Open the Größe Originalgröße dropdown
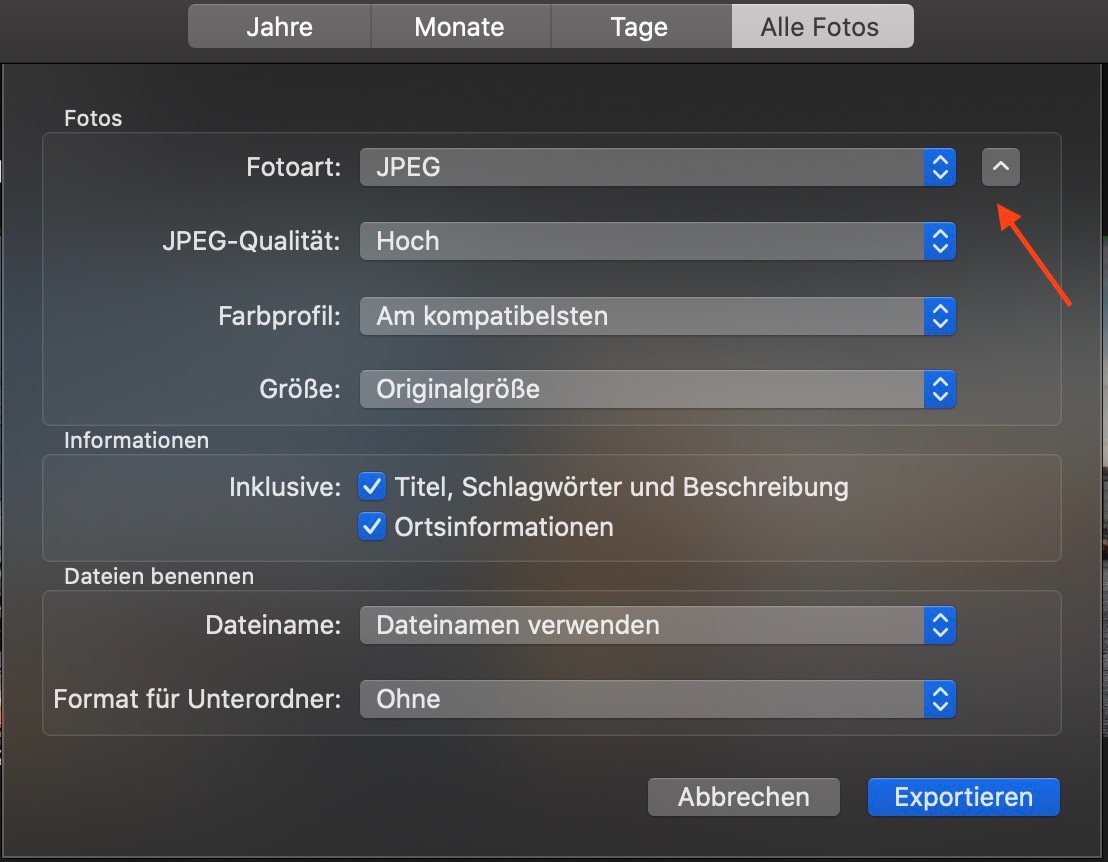The image size is (1108, 862). coord(642,389)
